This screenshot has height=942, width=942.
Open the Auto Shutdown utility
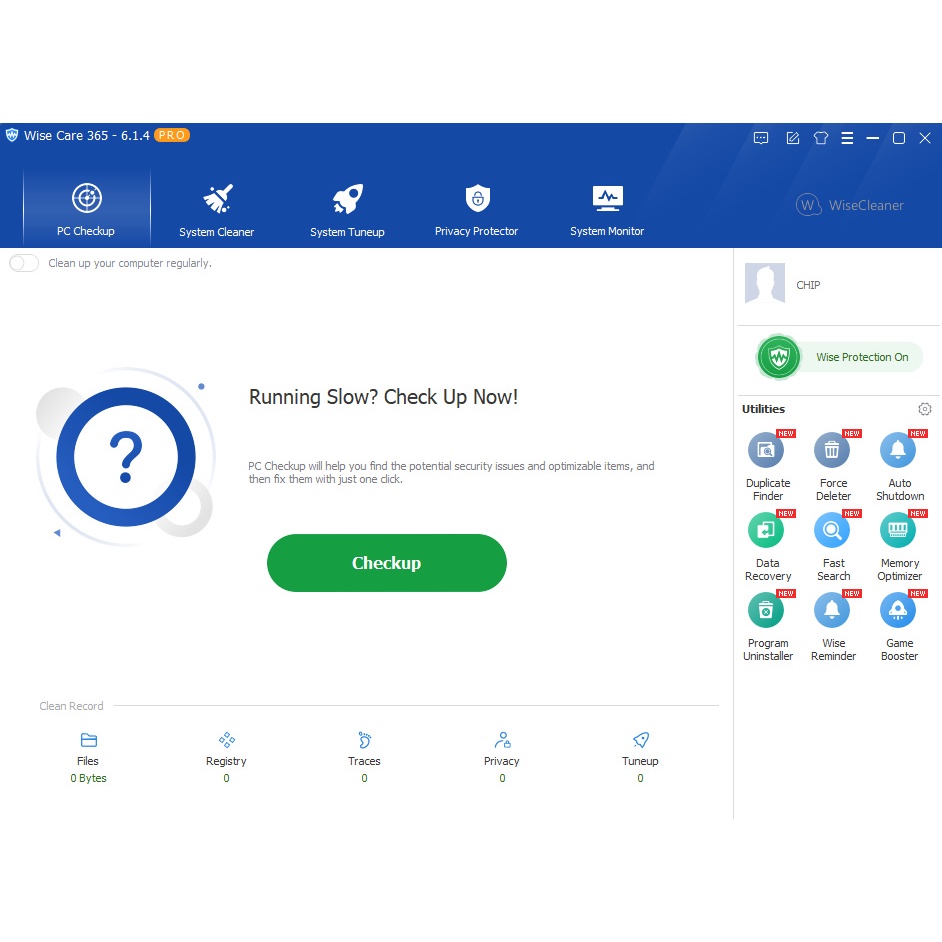pos(898,452)
